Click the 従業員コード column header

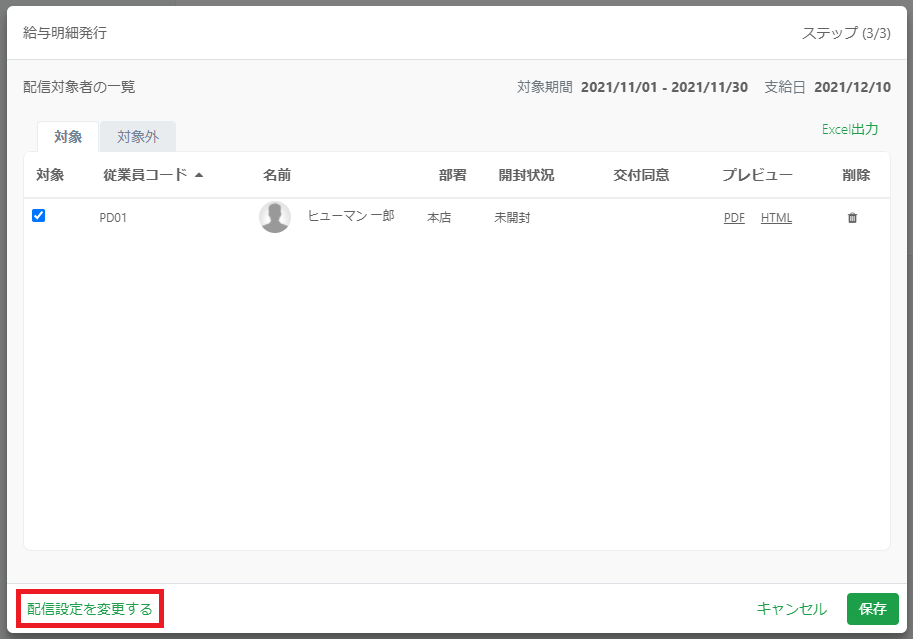coord(146,175)
